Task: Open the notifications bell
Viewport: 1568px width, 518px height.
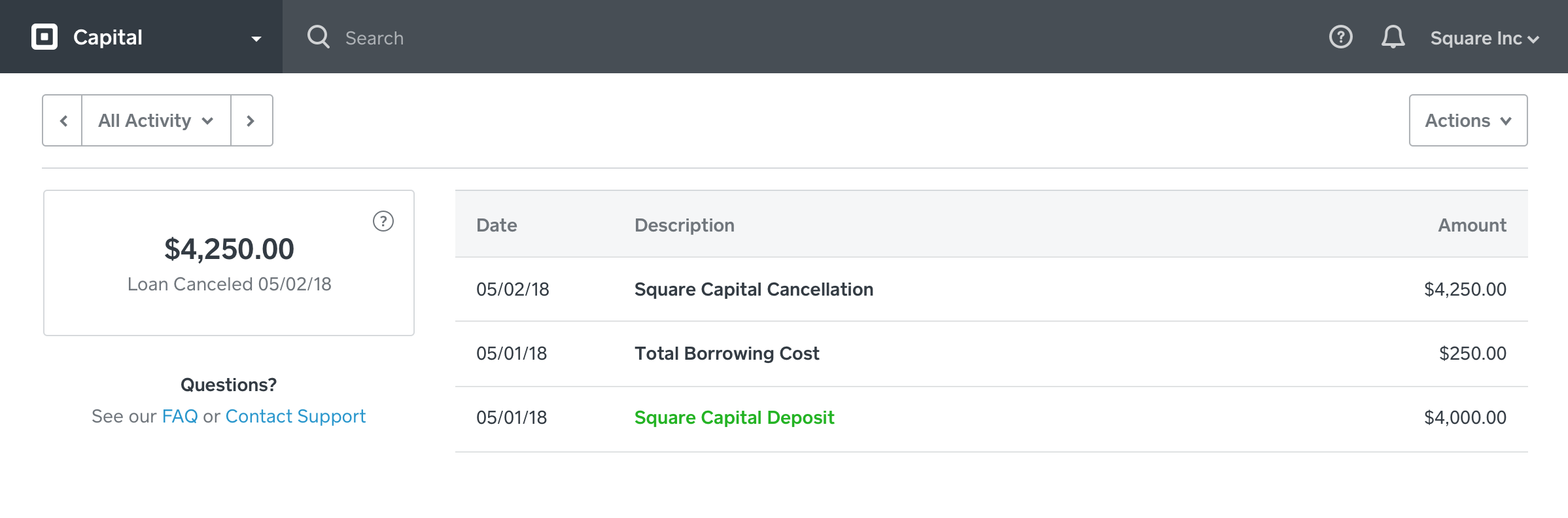Action: (1393, 37)
